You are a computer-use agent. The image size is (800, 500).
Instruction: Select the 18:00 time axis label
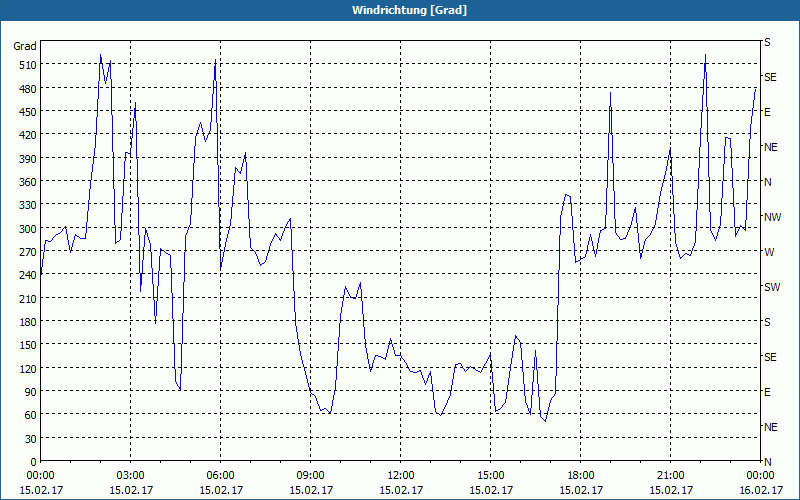coord(581,476)
